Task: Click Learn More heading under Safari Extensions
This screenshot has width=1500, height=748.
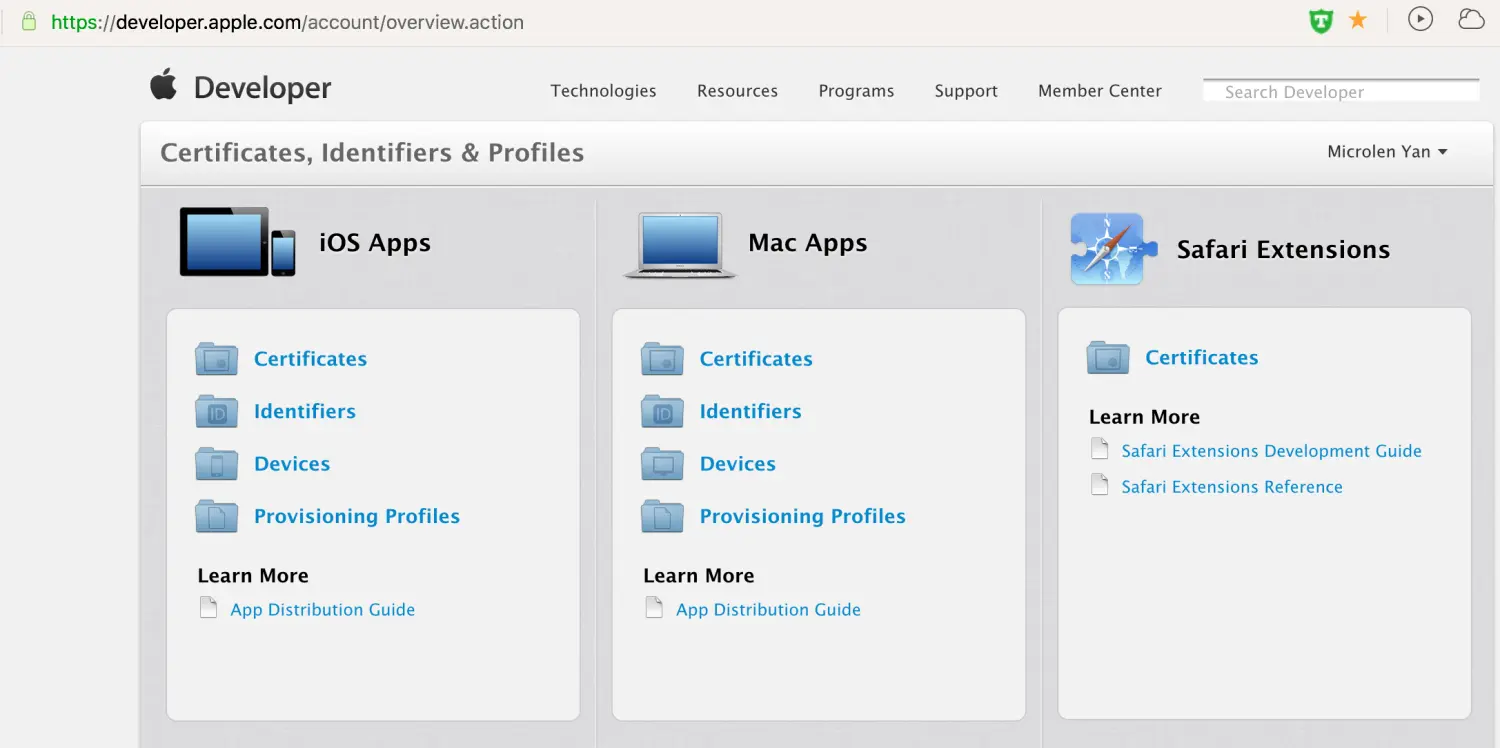Action: pyautogui.click(x=1144, y=417)
